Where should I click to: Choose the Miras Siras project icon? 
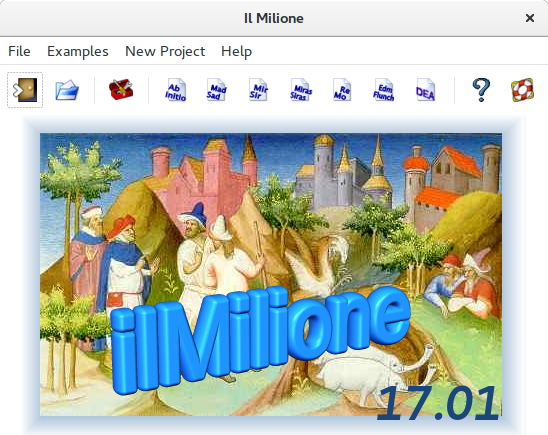(x=301, y=90)
